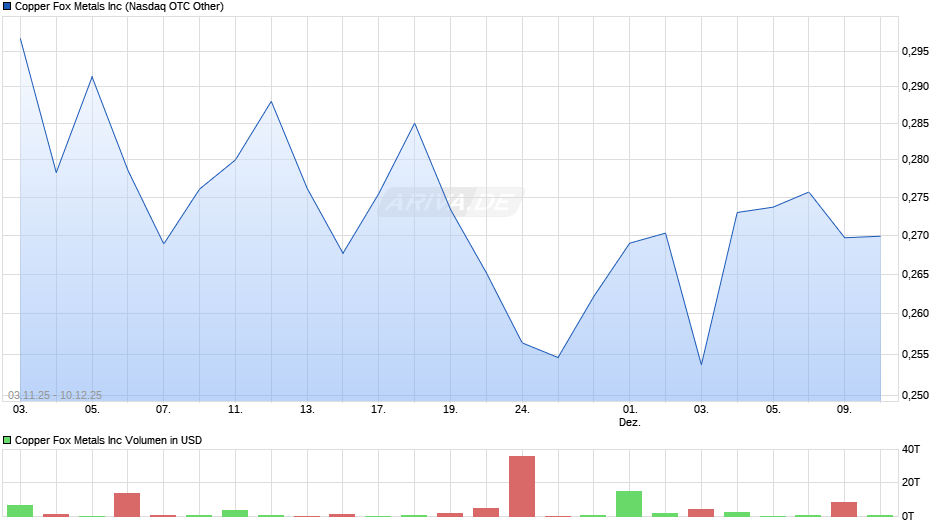Image resolution: width=940 pixels, height=526 pixels.
Task: Click the price axis label 0,270
Action: tap(915, 236)
